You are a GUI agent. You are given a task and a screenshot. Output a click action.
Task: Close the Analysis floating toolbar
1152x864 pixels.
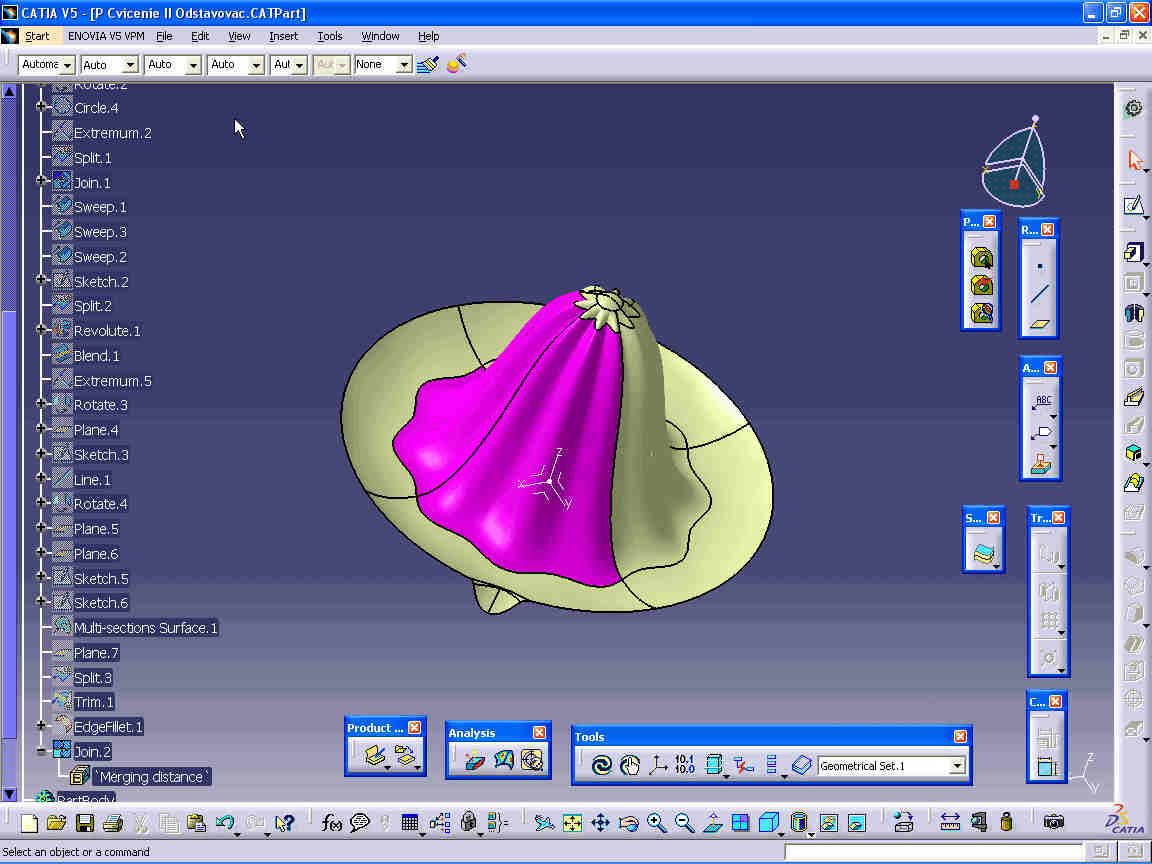(x=539, y=732)
